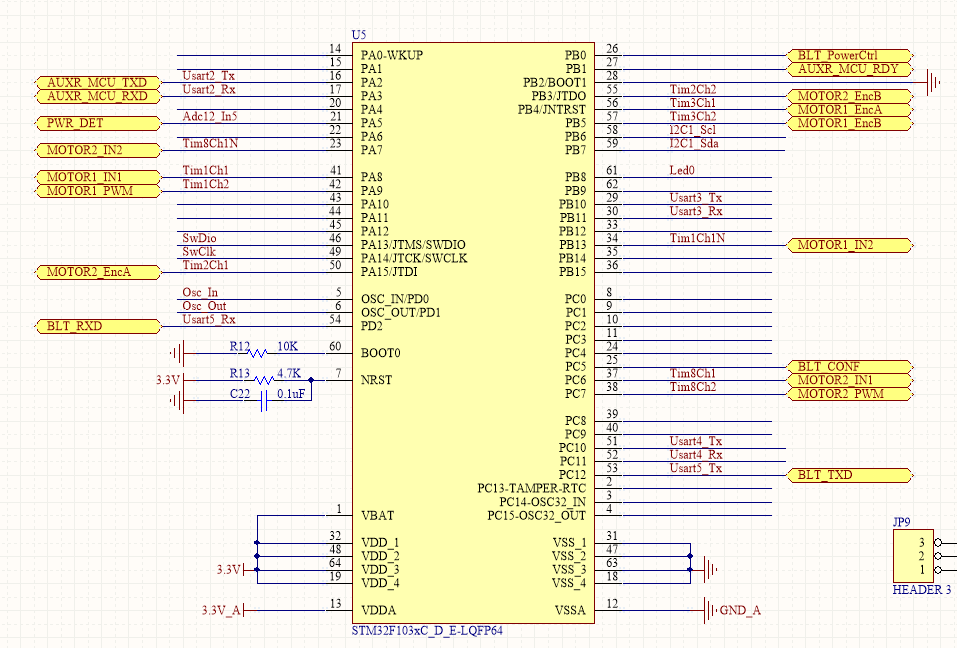Select the MOTOR1_EncA port
Screen dimensions: 957x648
coord(850,109)
